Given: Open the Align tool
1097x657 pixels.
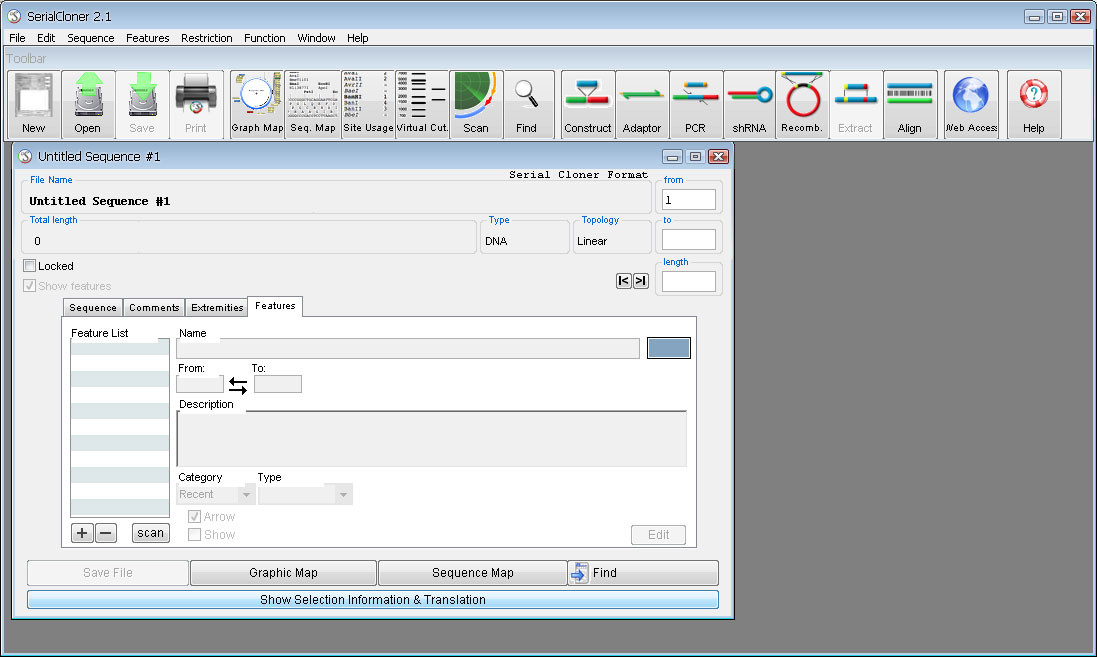Looking at the screenshot, I should click(x=910, y=104).
